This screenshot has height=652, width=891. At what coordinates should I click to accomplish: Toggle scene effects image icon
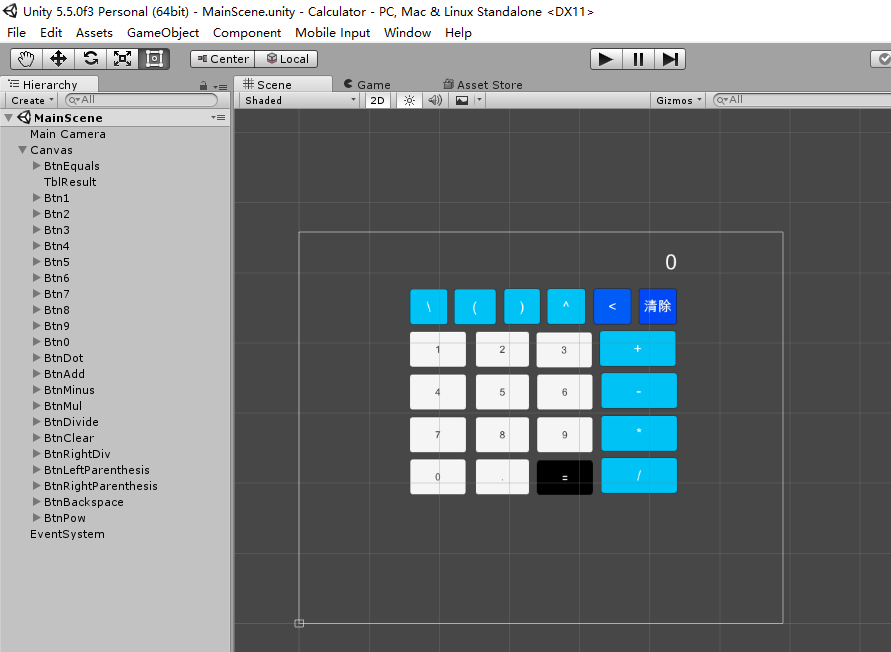click(x=462, y=101)
